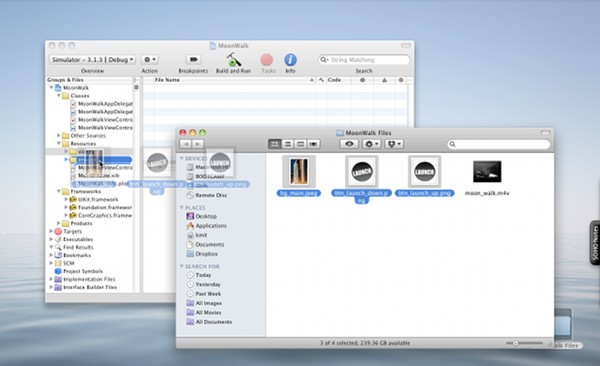Switch Finder to list view
Screen dimensions: 600x366
point(288,144)
